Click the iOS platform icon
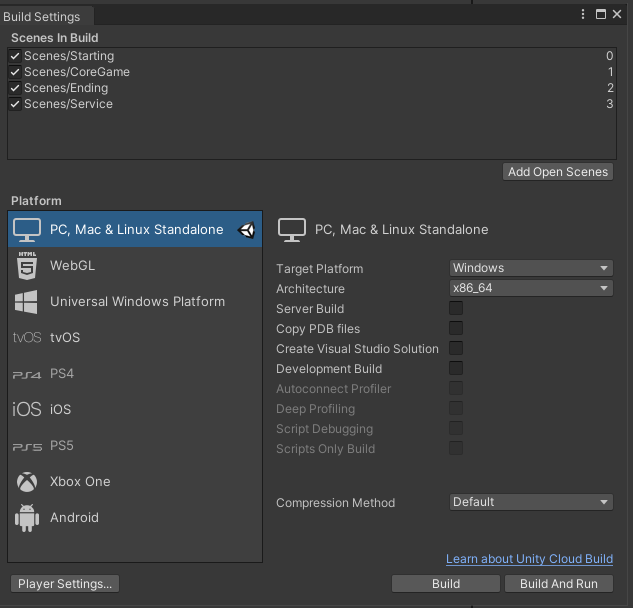Viewport: 633px width, 608px height. point(27,409)
